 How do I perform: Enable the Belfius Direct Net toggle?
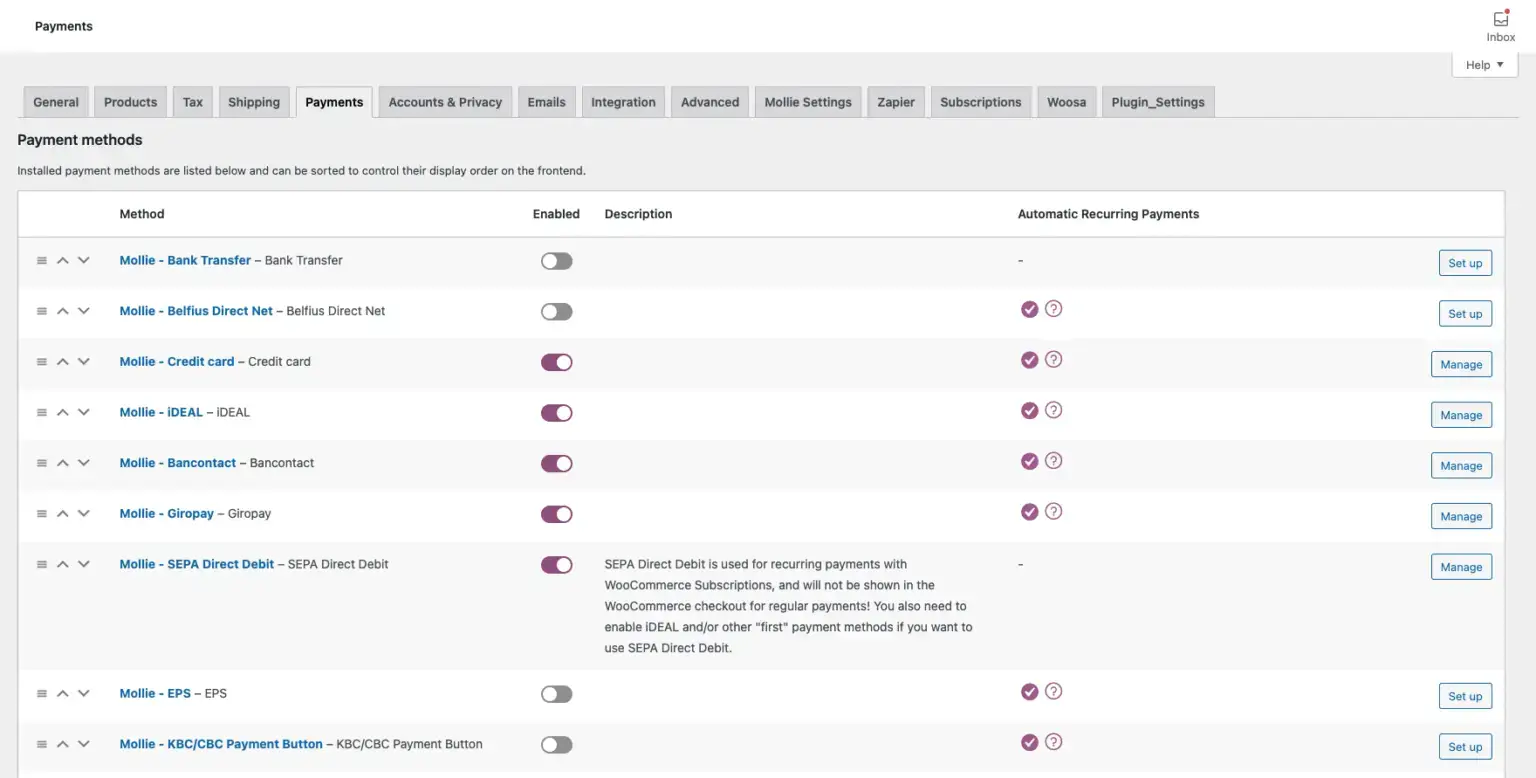[x=556, y=312]
